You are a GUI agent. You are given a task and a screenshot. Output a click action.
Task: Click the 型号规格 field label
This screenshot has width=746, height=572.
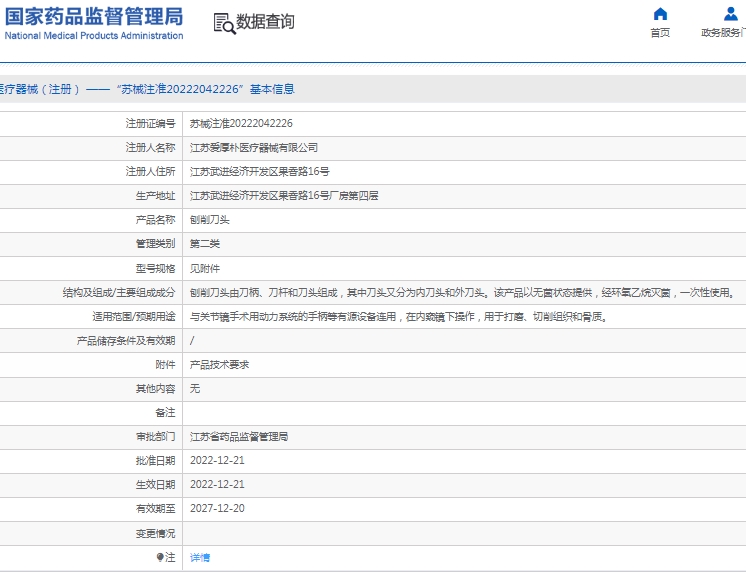pos(156,268)
